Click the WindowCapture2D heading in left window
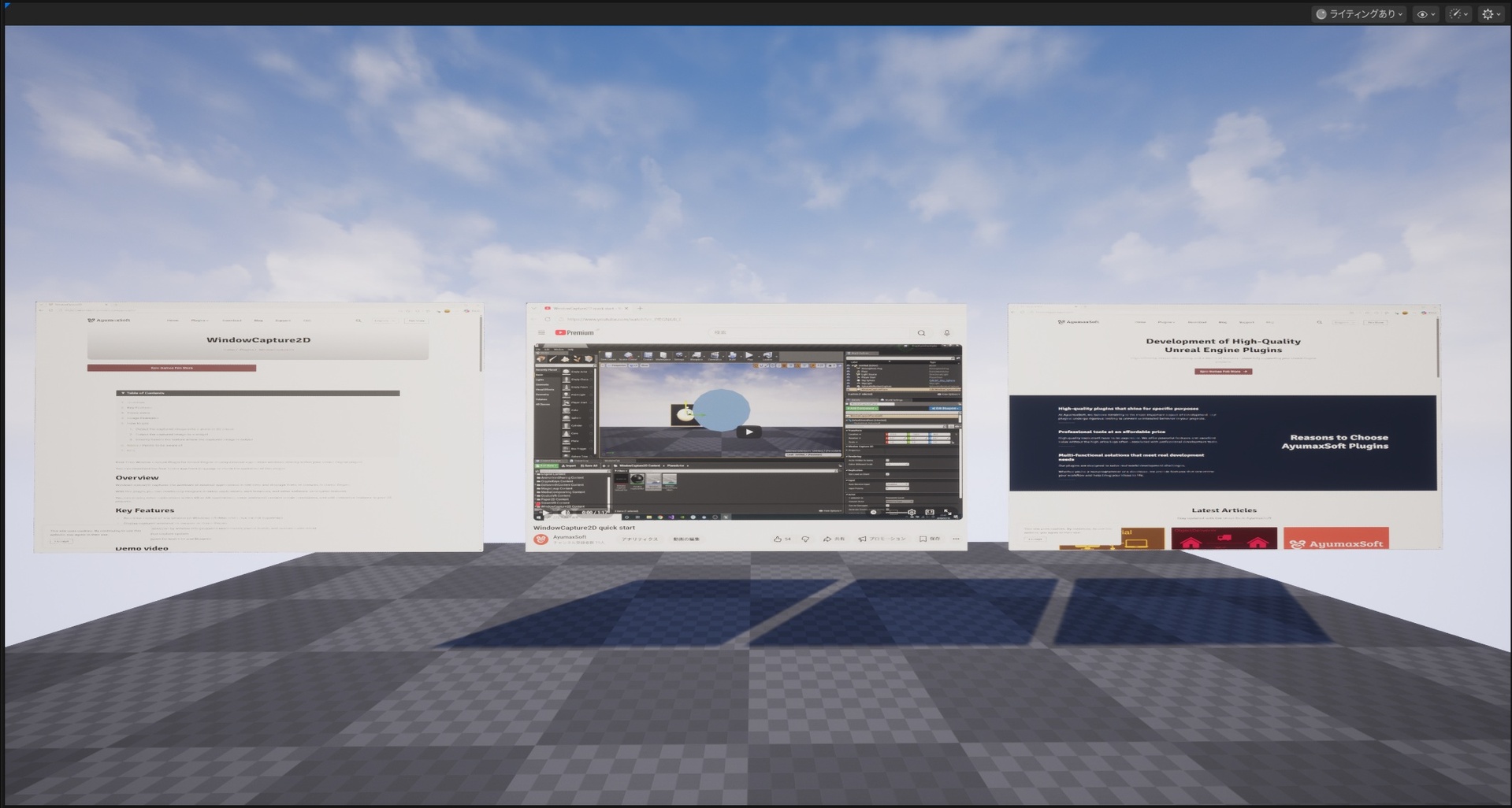1512x808 pixels. 258,339
